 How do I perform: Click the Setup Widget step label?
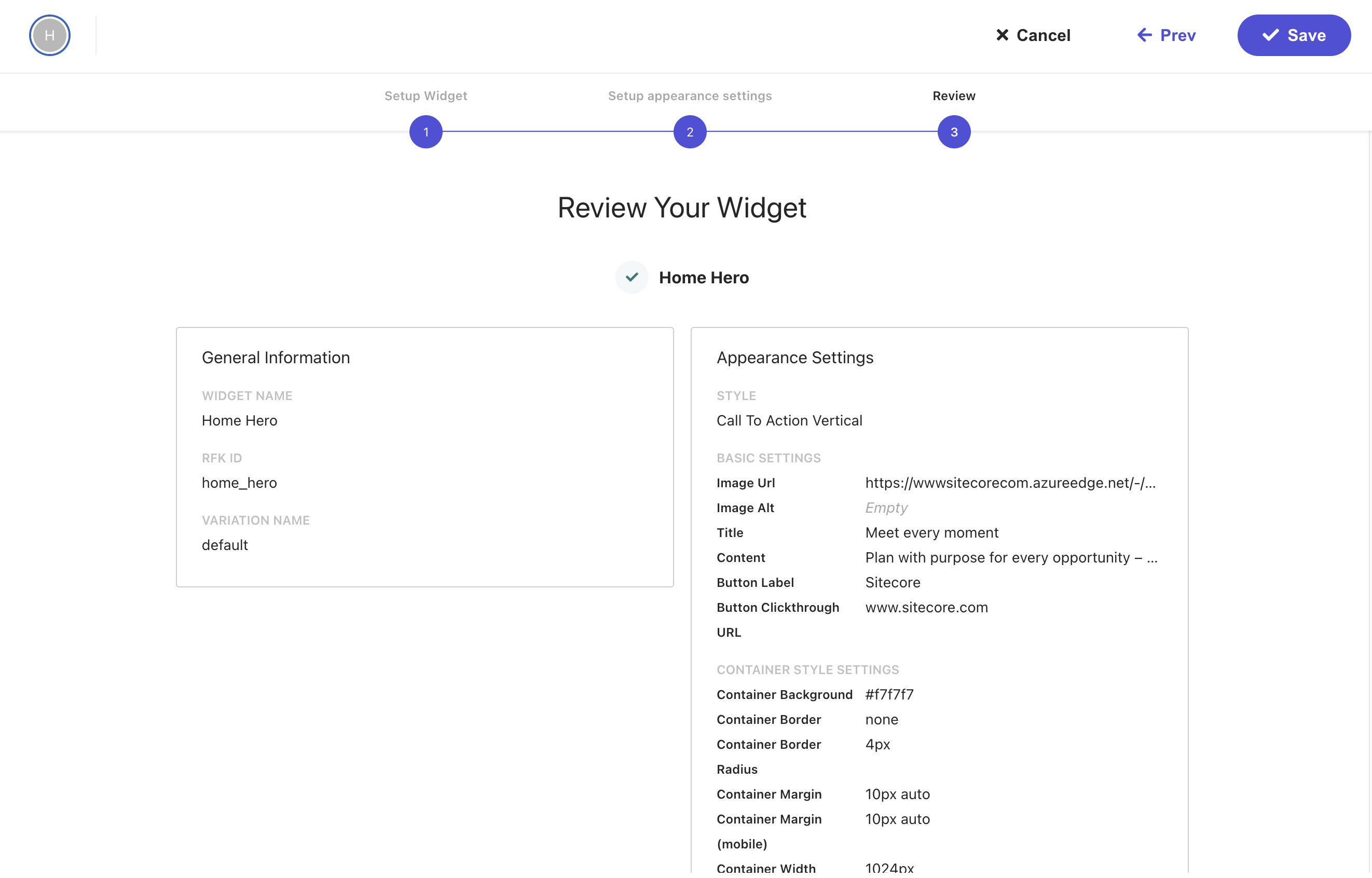click(426, 96)
